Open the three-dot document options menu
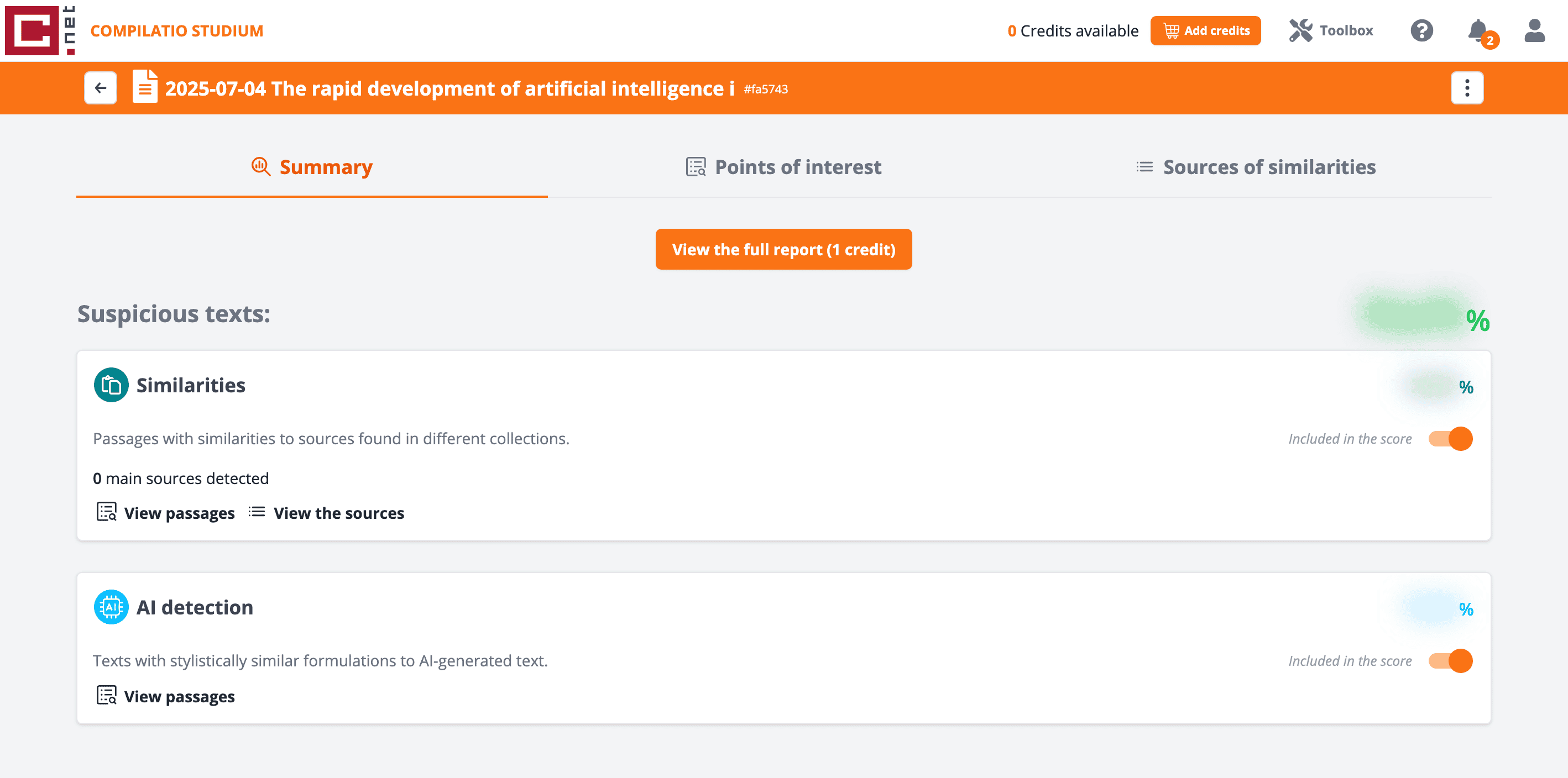 coord(1467,88)
